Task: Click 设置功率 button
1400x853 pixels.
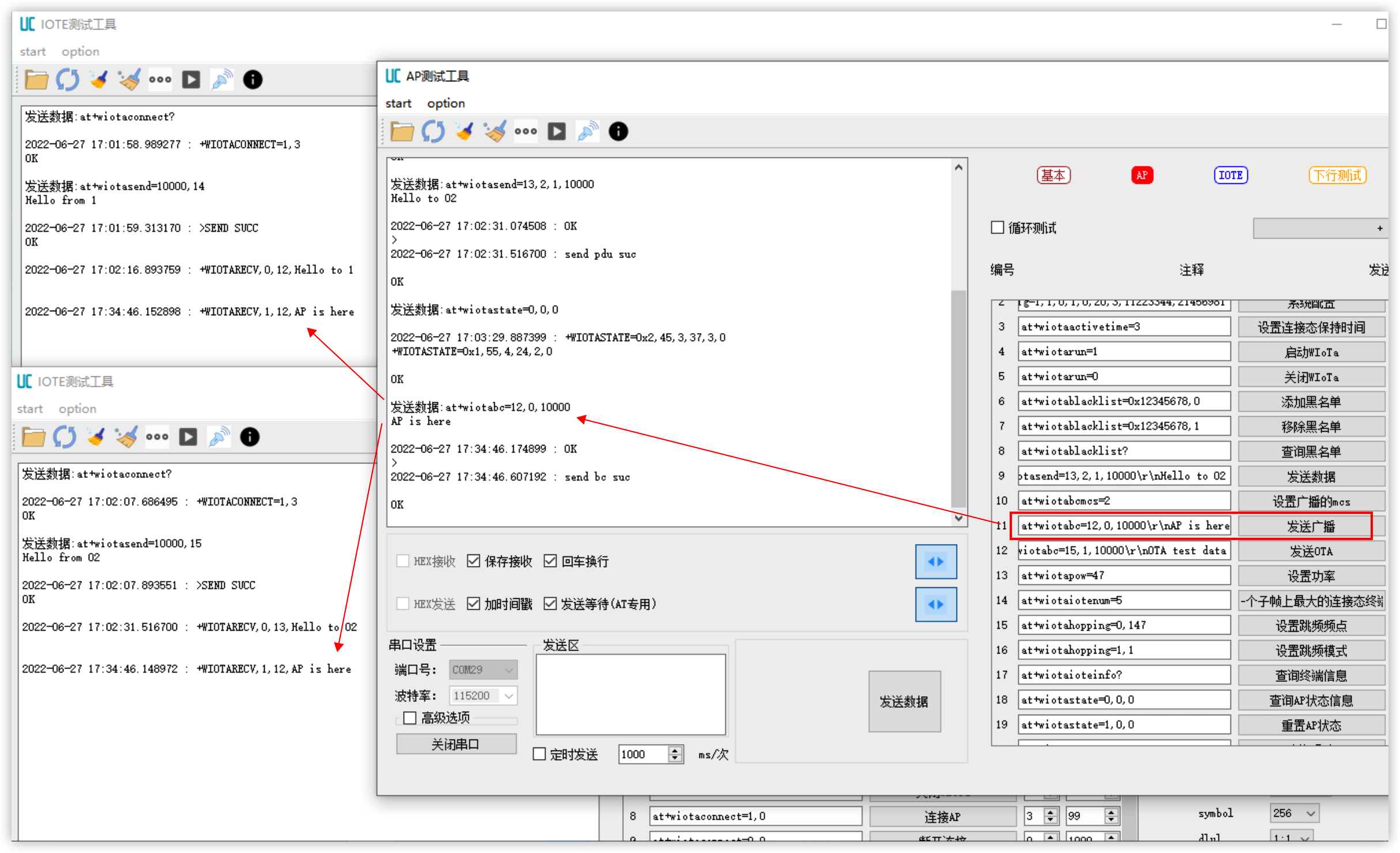Action: [1311, 576]
